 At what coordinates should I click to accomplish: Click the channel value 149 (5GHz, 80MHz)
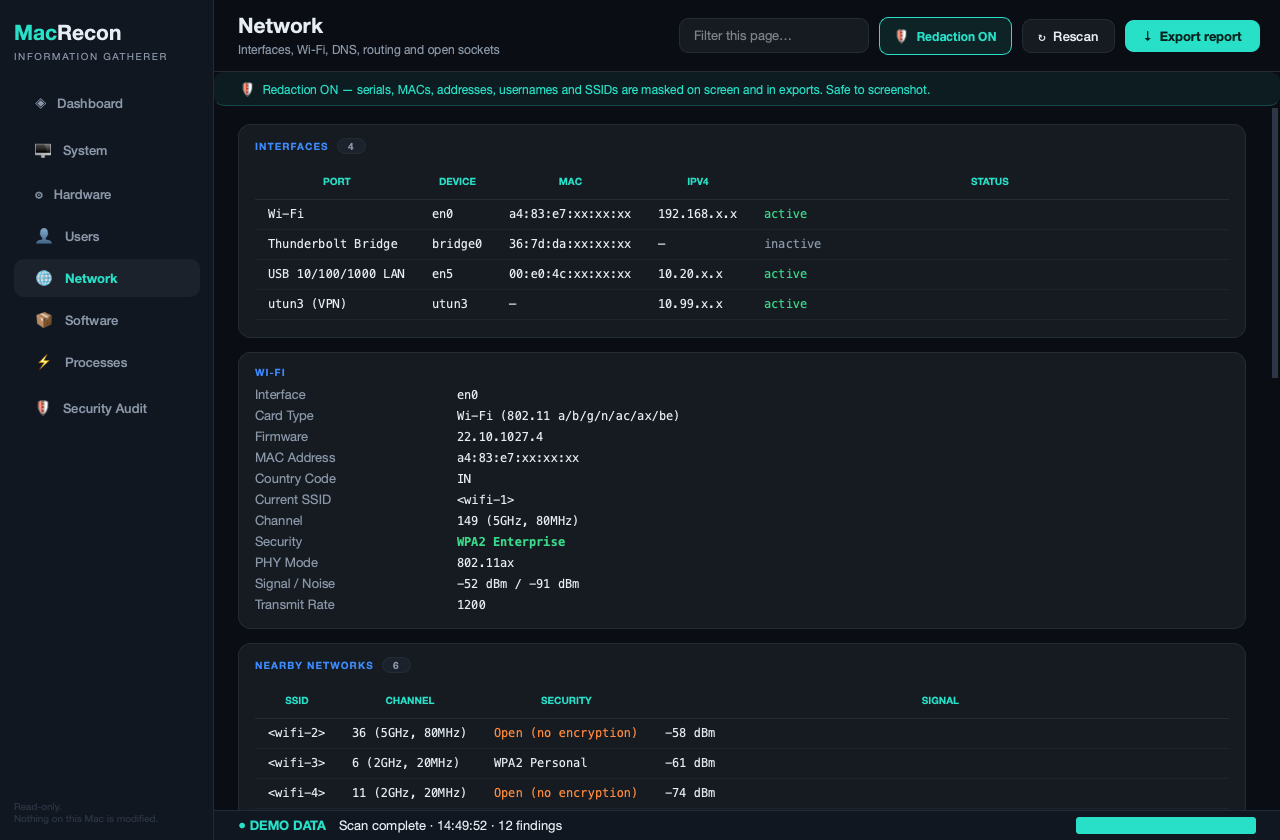[518, 521]
